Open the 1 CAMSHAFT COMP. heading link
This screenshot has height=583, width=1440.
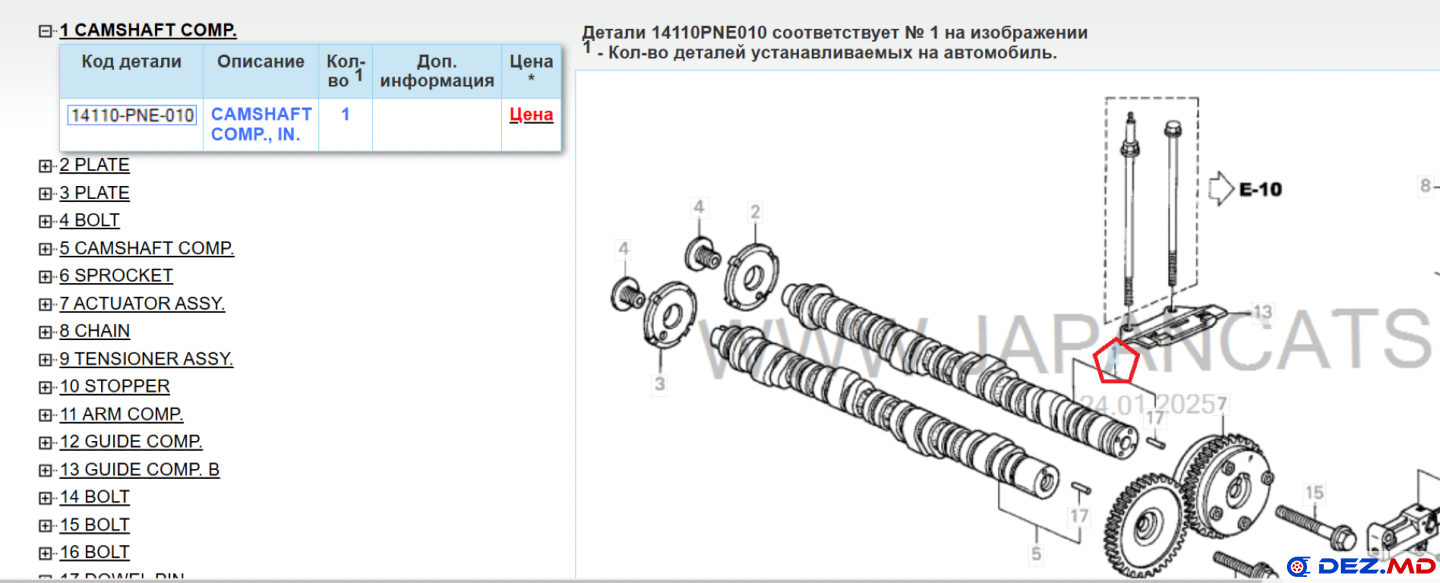pos(148,31)
